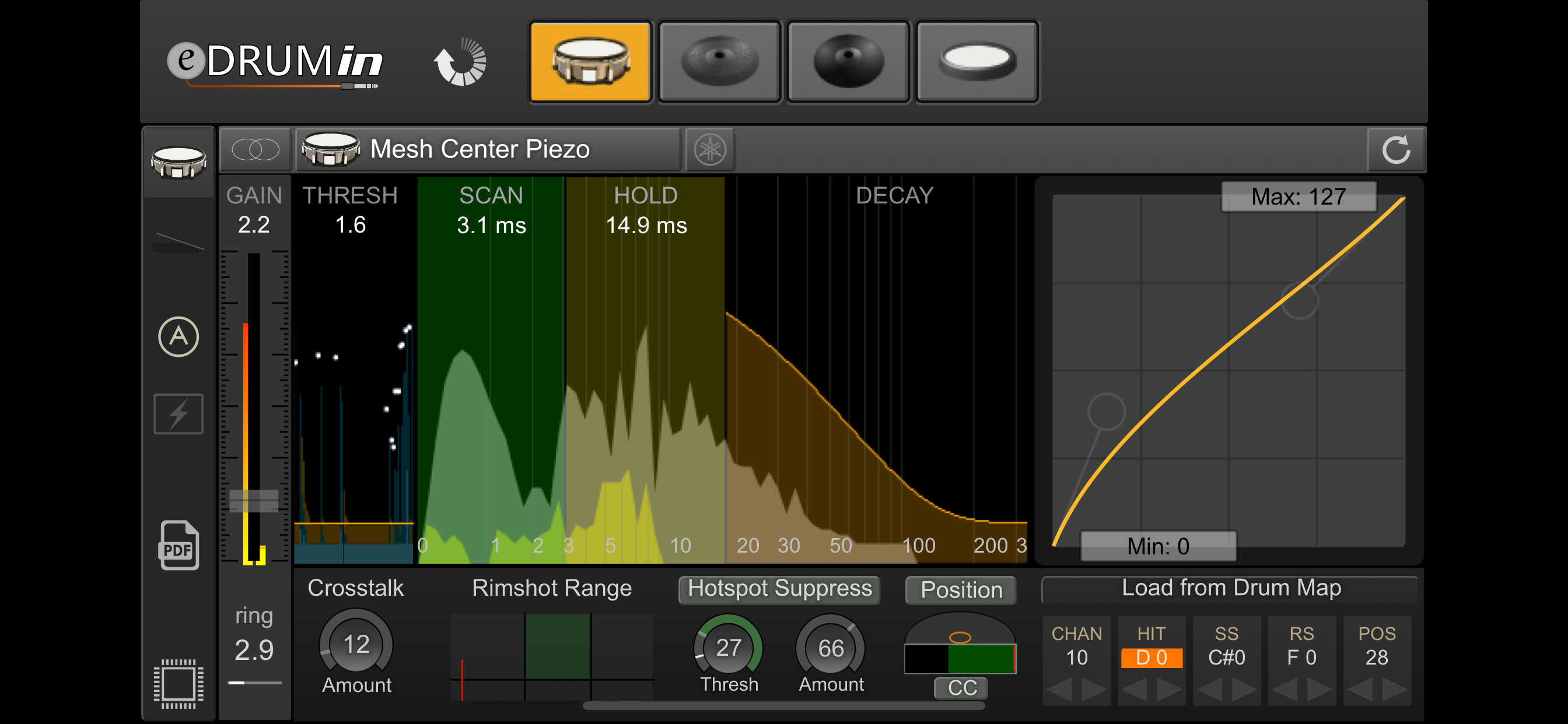Click the Crosstalk Amount knob
Viewport: 1568px width, 724px height.
pos(356,645)
